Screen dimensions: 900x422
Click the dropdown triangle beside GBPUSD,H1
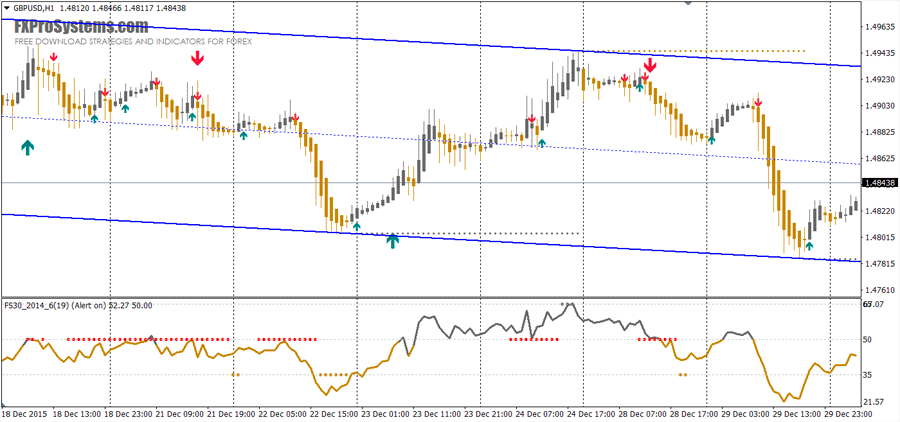tap(7, 9)
